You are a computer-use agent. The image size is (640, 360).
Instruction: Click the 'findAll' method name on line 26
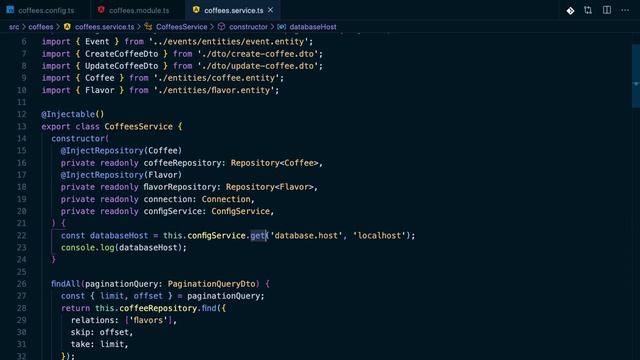point(65,284)
